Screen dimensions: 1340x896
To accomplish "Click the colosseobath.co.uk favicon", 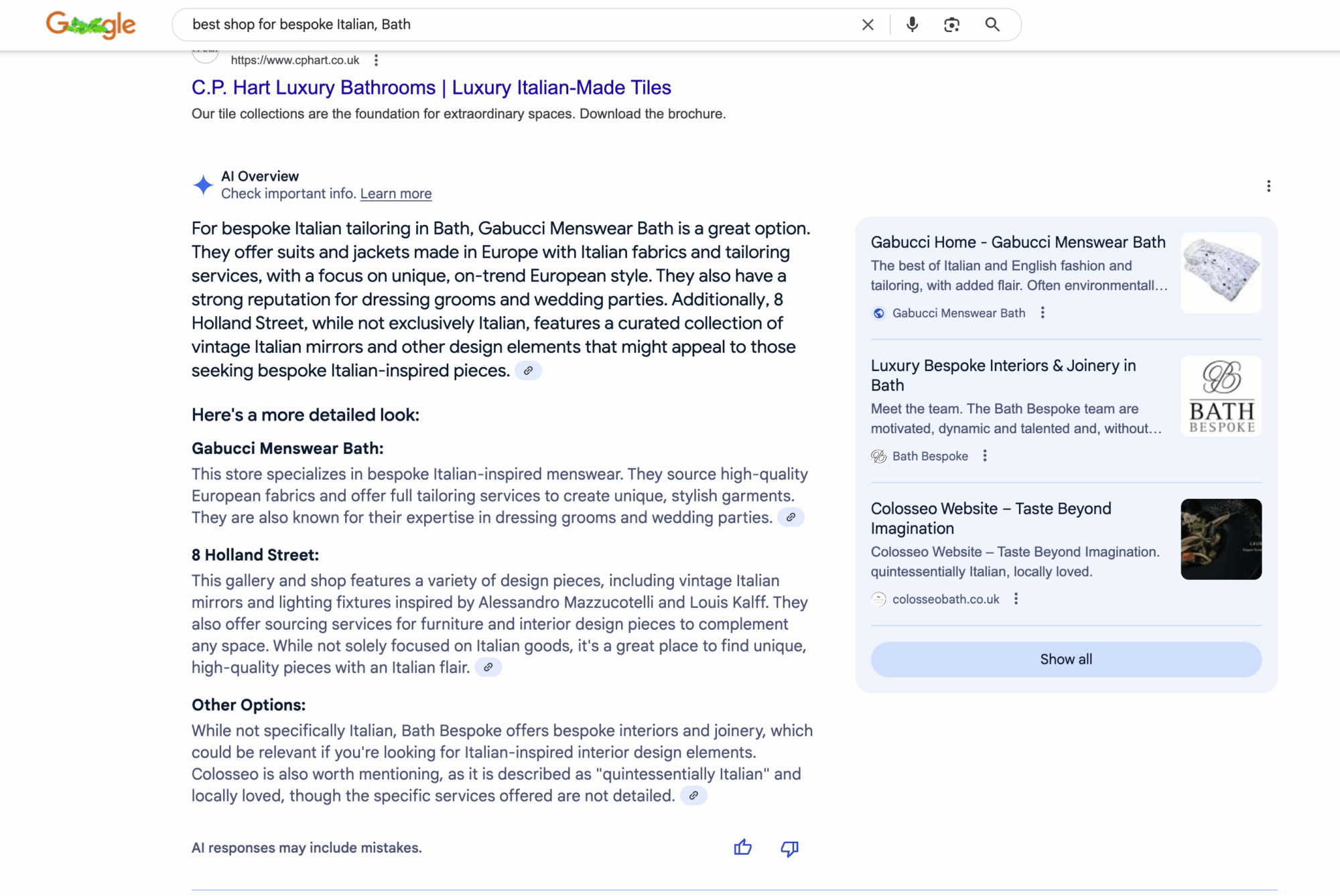I will 878,599.
